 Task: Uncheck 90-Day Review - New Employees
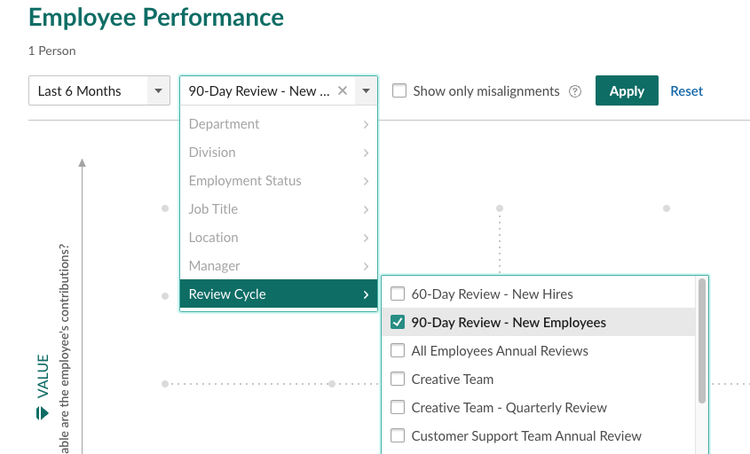point(397,322)
